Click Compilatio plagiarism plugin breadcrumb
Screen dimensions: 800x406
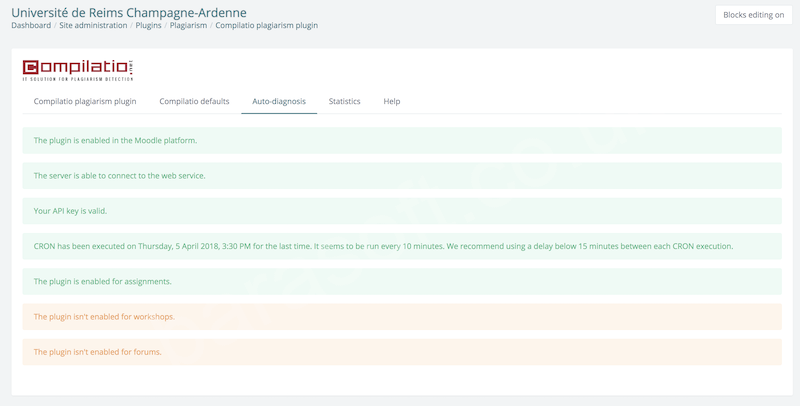(x=266, y=25)
